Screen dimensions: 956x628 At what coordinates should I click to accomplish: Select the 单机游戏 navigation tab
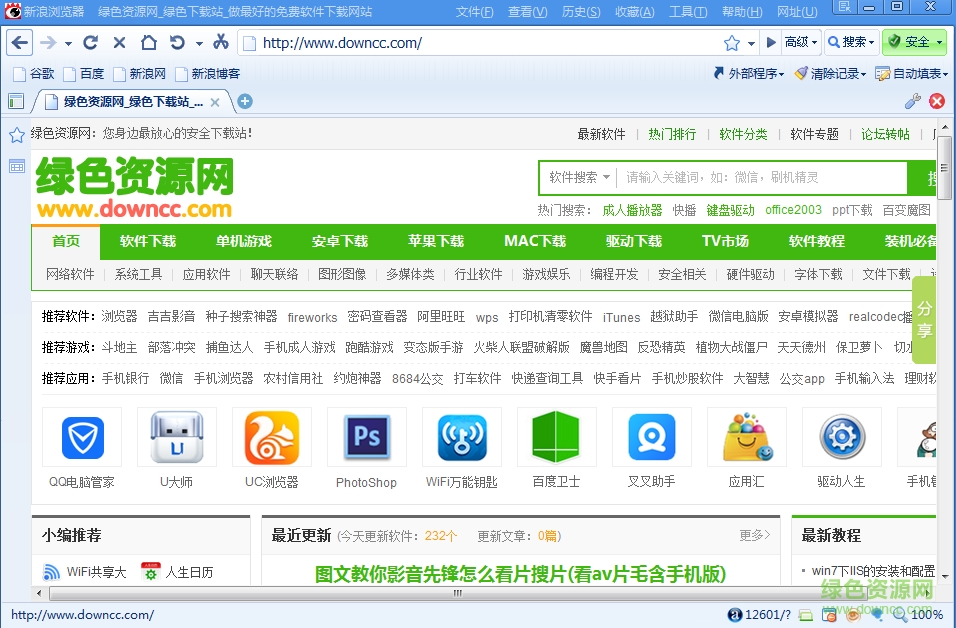243,241
